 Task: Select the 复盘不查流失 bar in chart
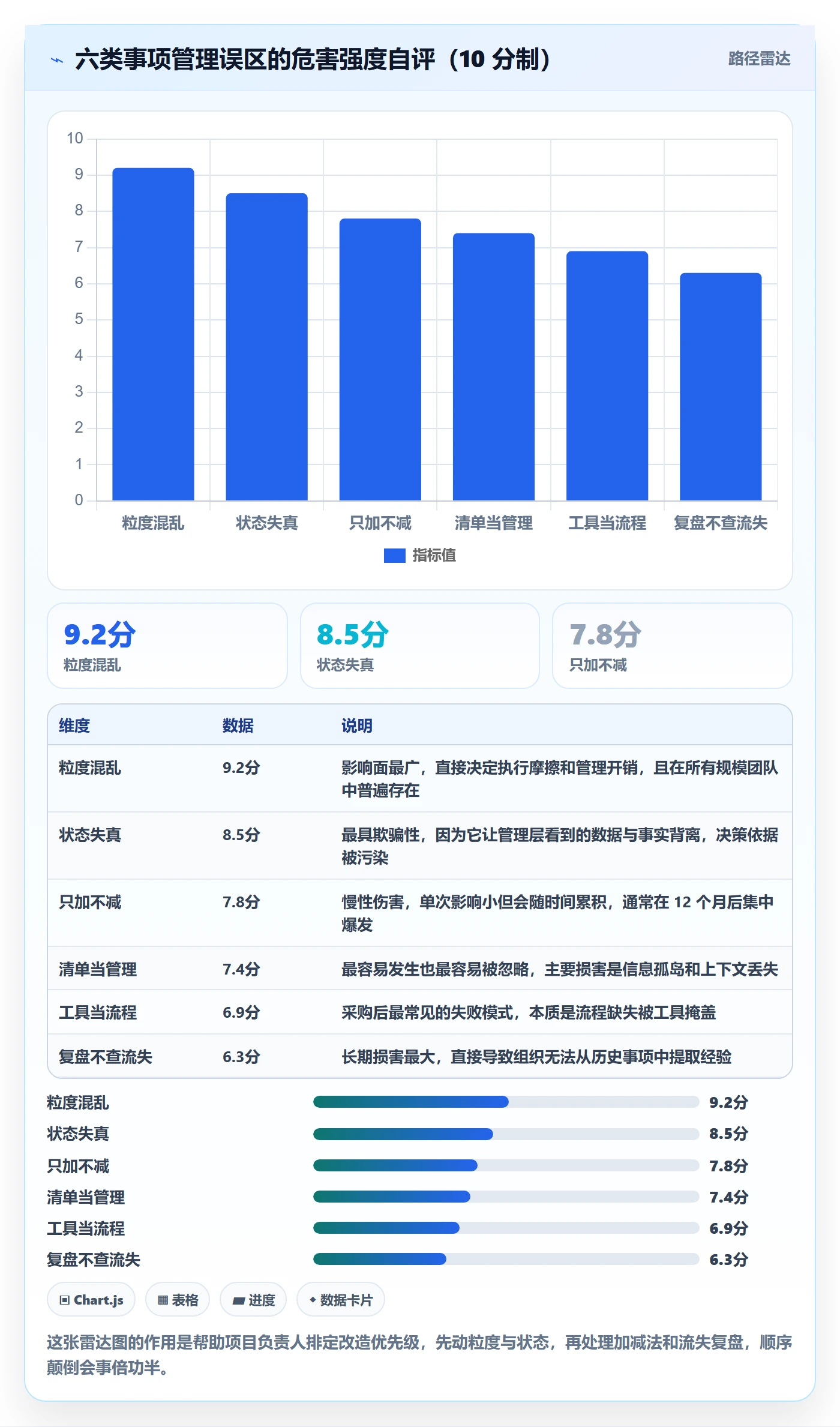pyautogui.click(x=721, y=386)
